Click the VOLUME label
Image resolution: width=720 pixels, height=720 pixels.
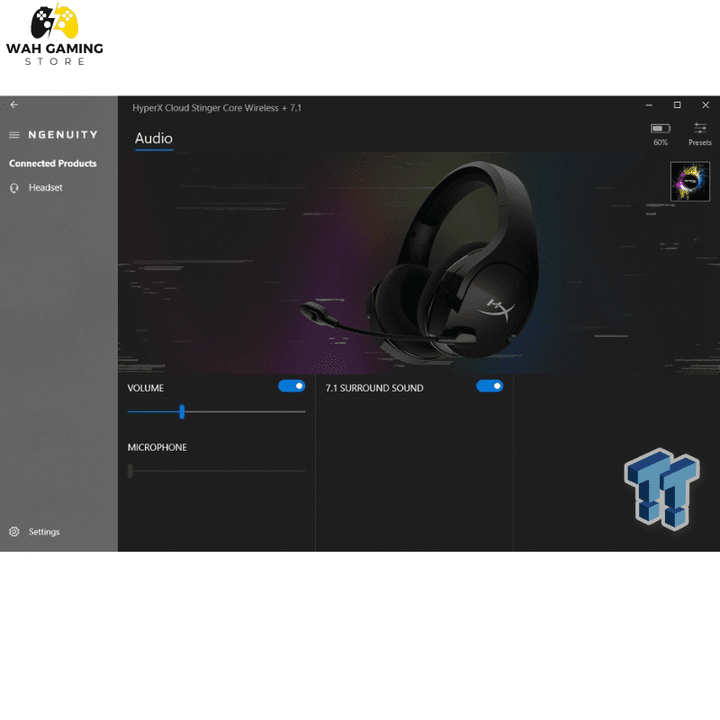pos(146,388)
